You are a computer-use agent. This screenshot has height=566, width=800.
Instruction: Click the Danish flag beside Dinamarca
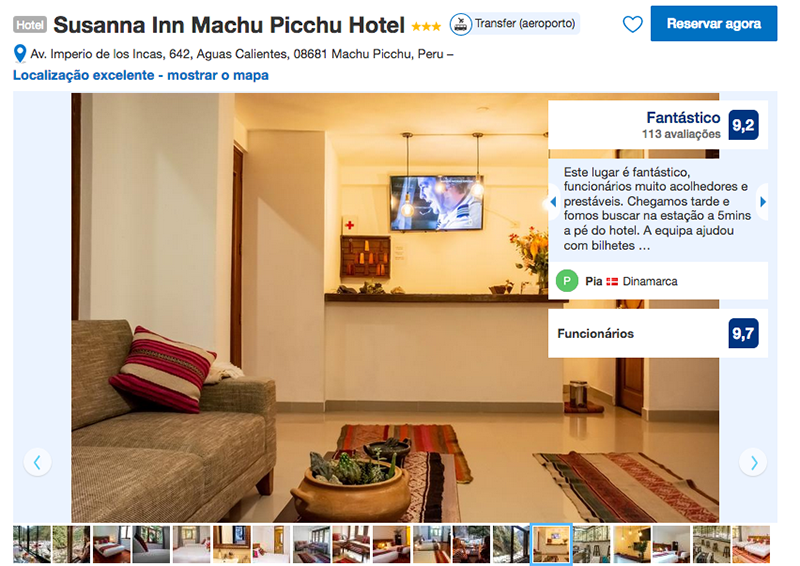pyautogui.click(x=612, y=281)
